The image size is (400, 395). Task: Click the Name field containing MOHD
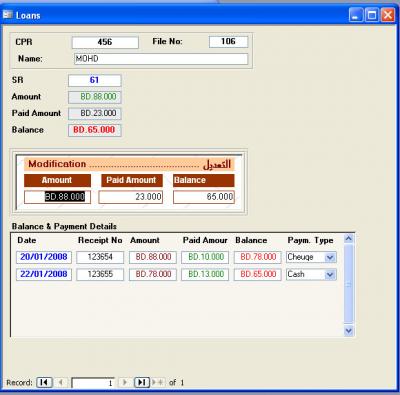[161, 59]
